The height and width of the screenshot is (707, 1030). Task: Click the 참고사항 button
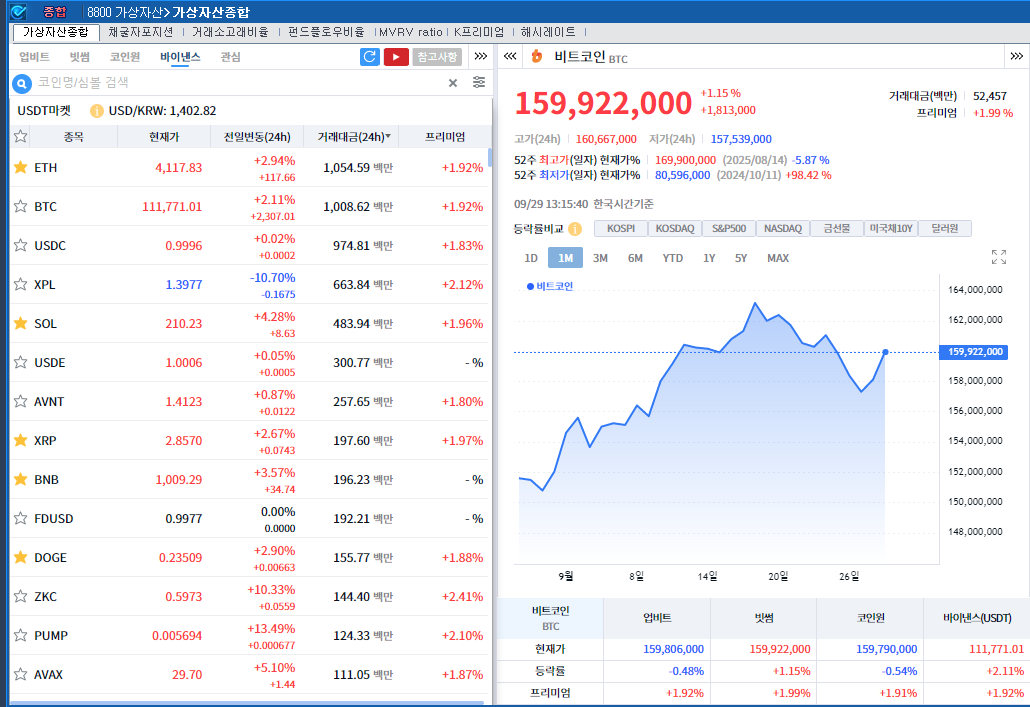pos(437,57)
